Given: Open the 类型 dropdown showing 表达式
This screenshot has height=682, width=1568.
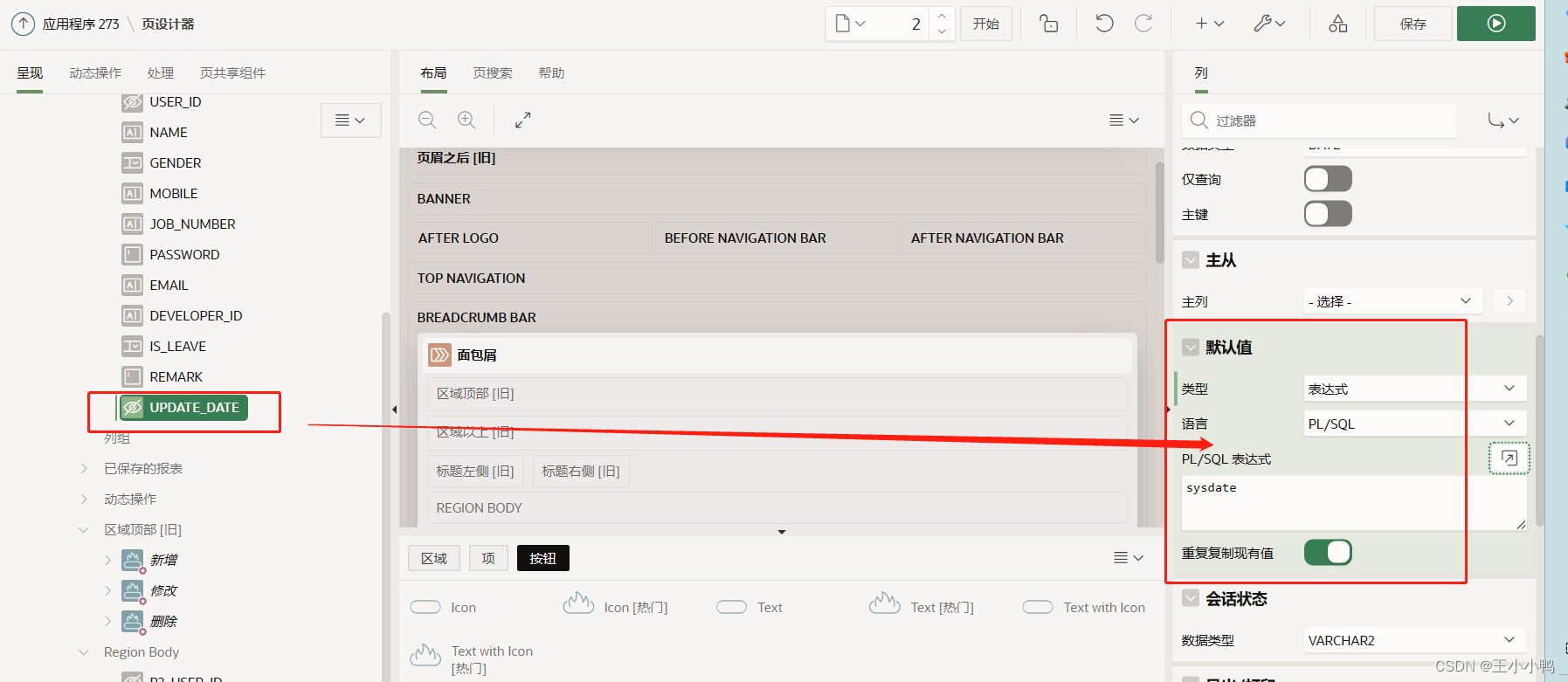Looking at the screenshot, I should click(x=1415, y=389).
